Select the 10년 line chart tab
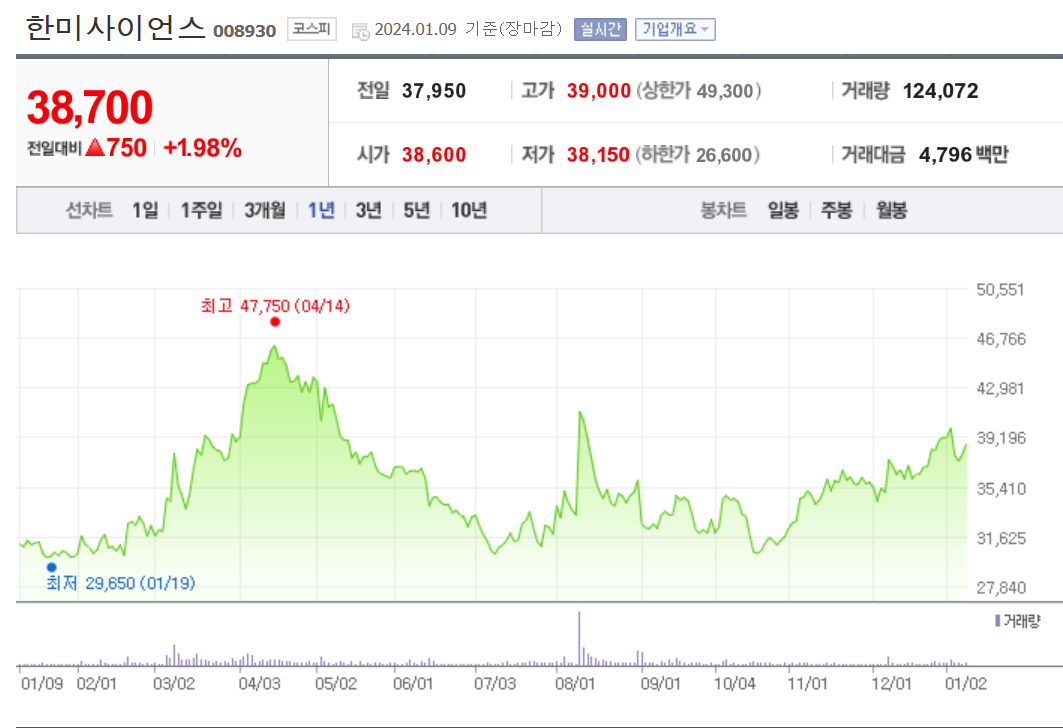This screenshot has width=1063, height=728. tap(469, 210)
